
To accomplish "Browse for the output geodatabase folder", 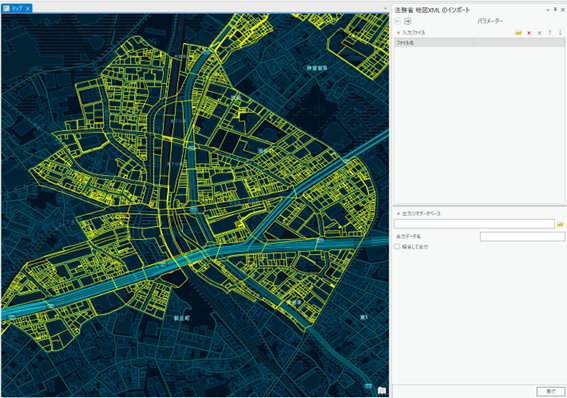I will point(560,224).
